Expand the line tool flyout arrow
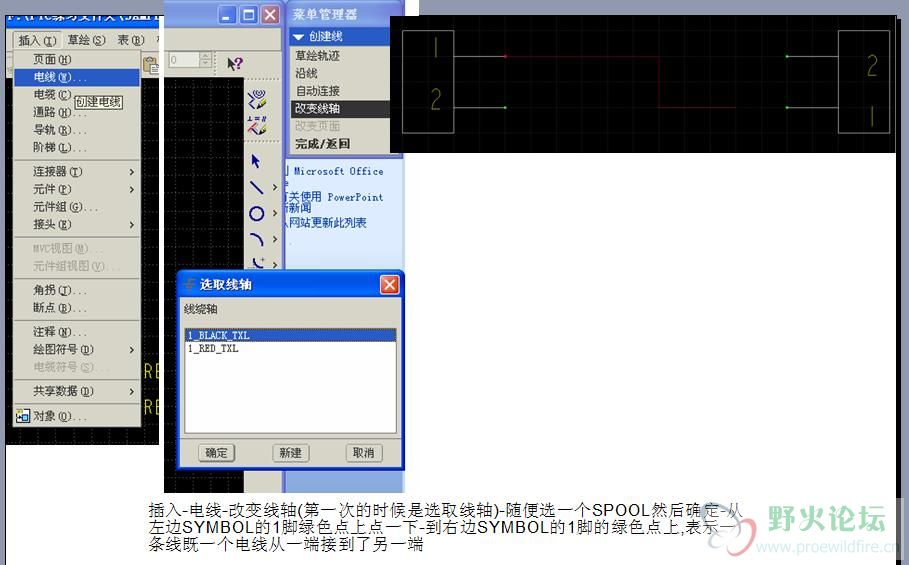 click(275, 187)
